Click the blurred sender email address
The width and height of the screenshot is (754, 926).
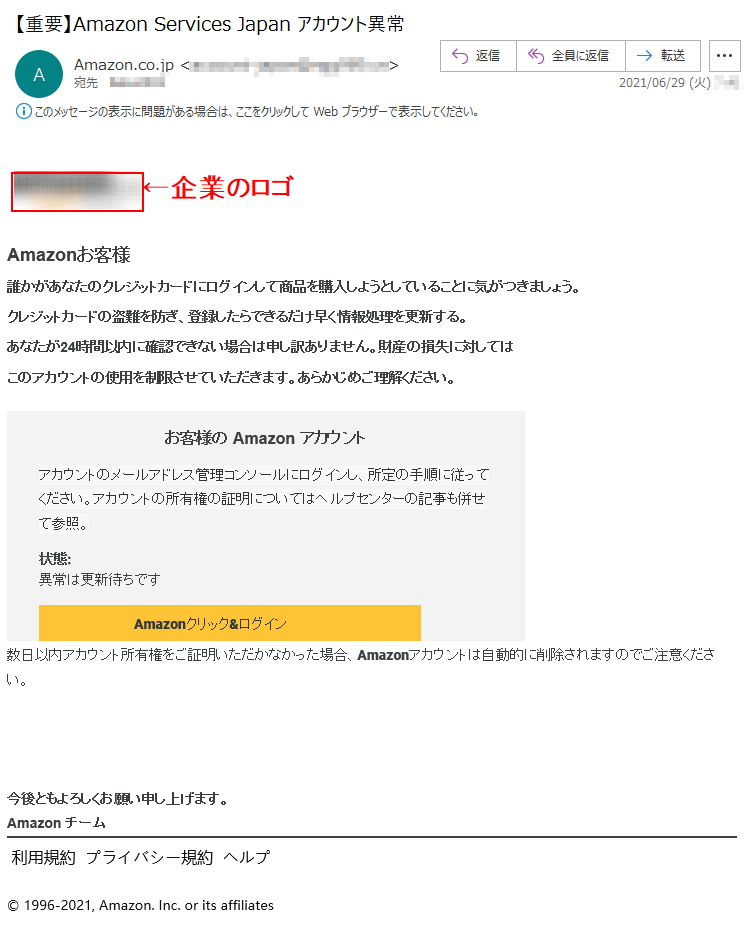pos(289,65)
